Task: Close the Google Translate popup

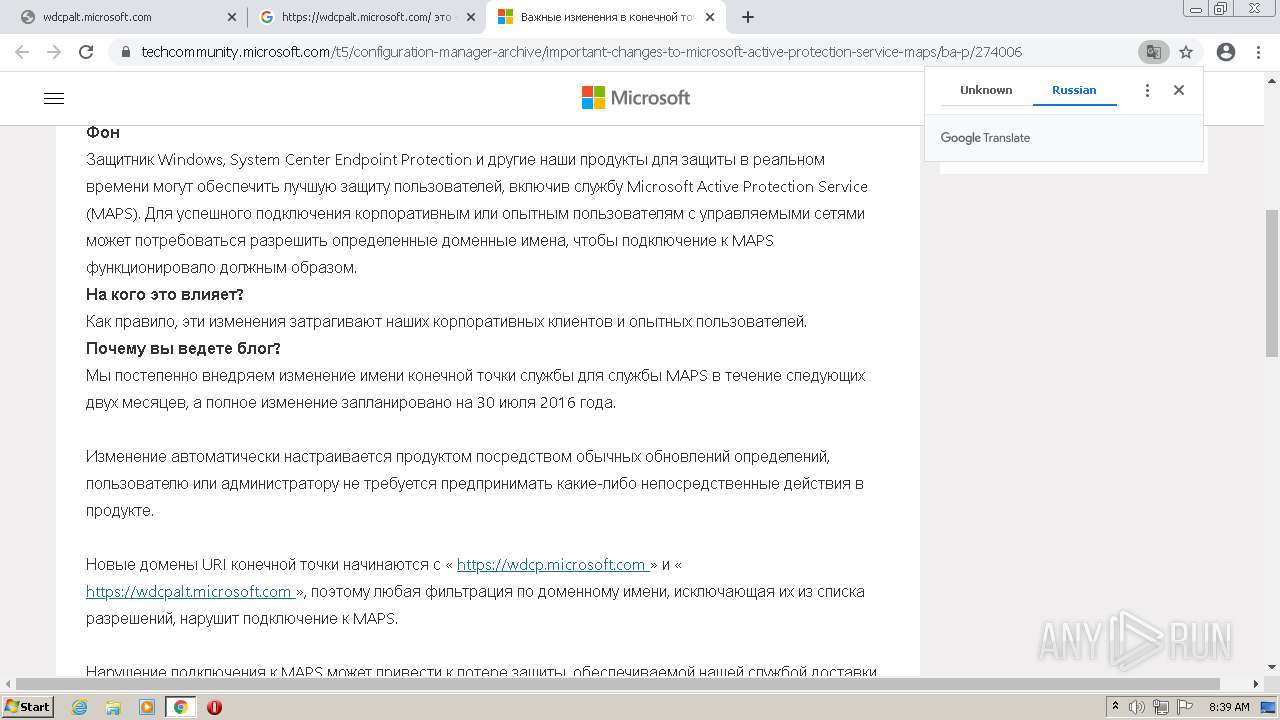Action: [1179, 90]
